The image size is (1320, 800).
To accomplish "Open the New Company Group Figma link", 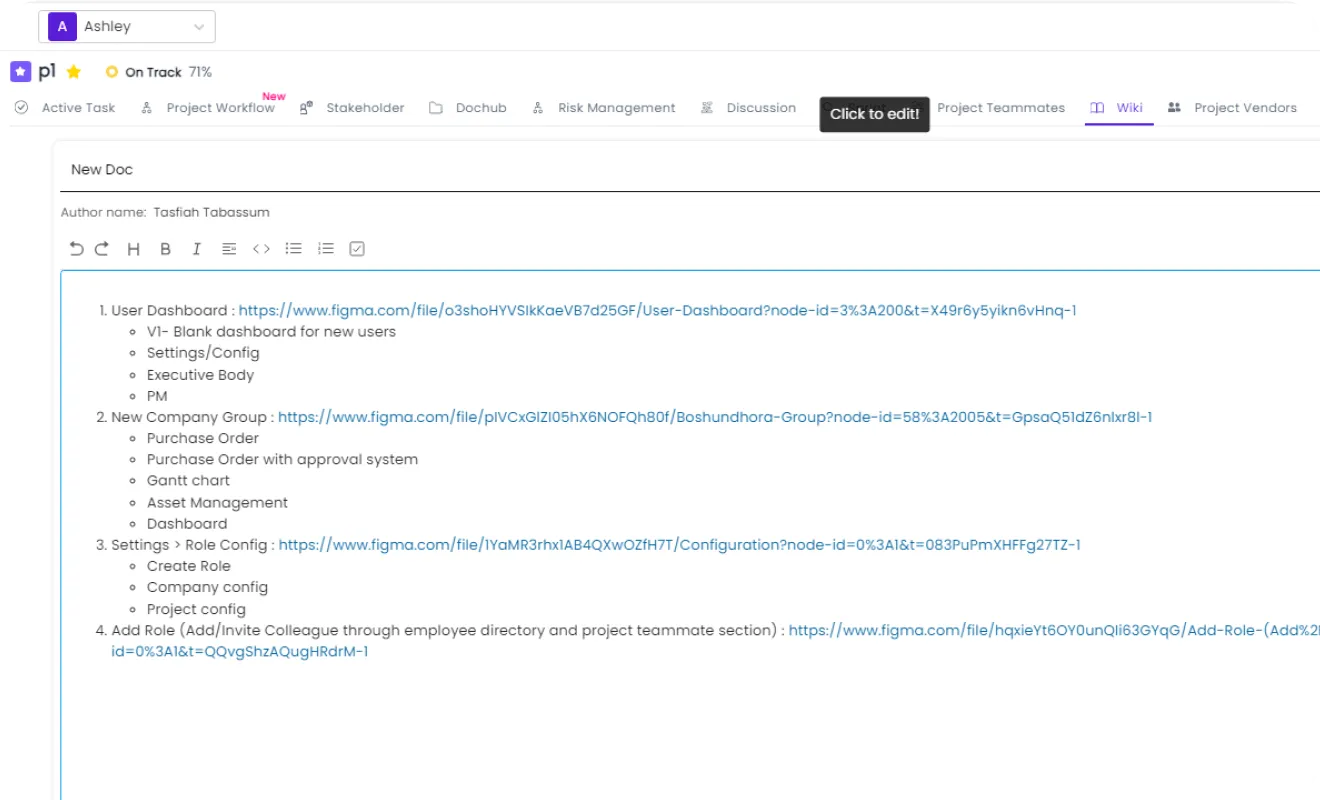I will [715, 417].
